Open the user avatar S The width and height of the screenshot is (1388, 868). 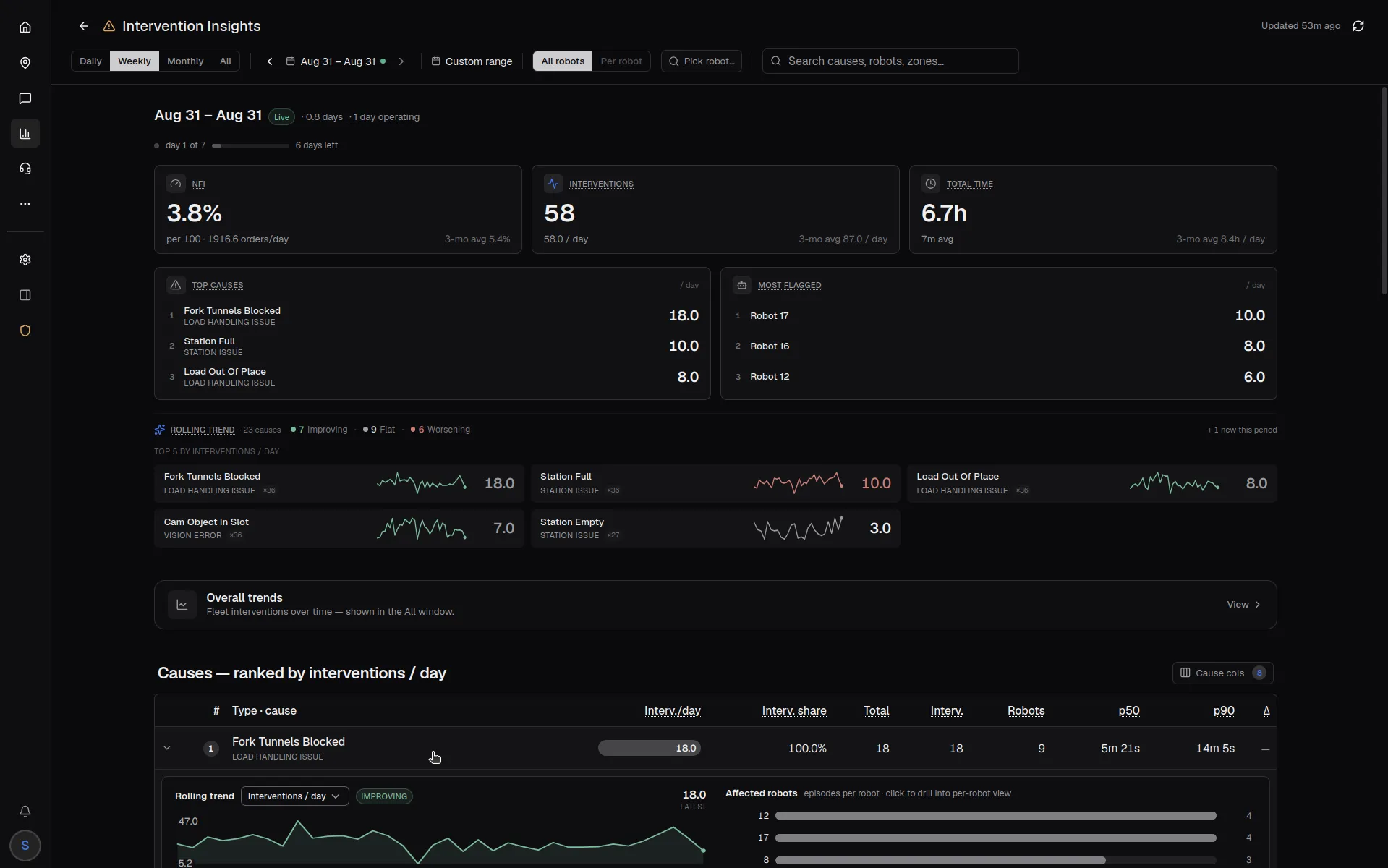[25, 846]
